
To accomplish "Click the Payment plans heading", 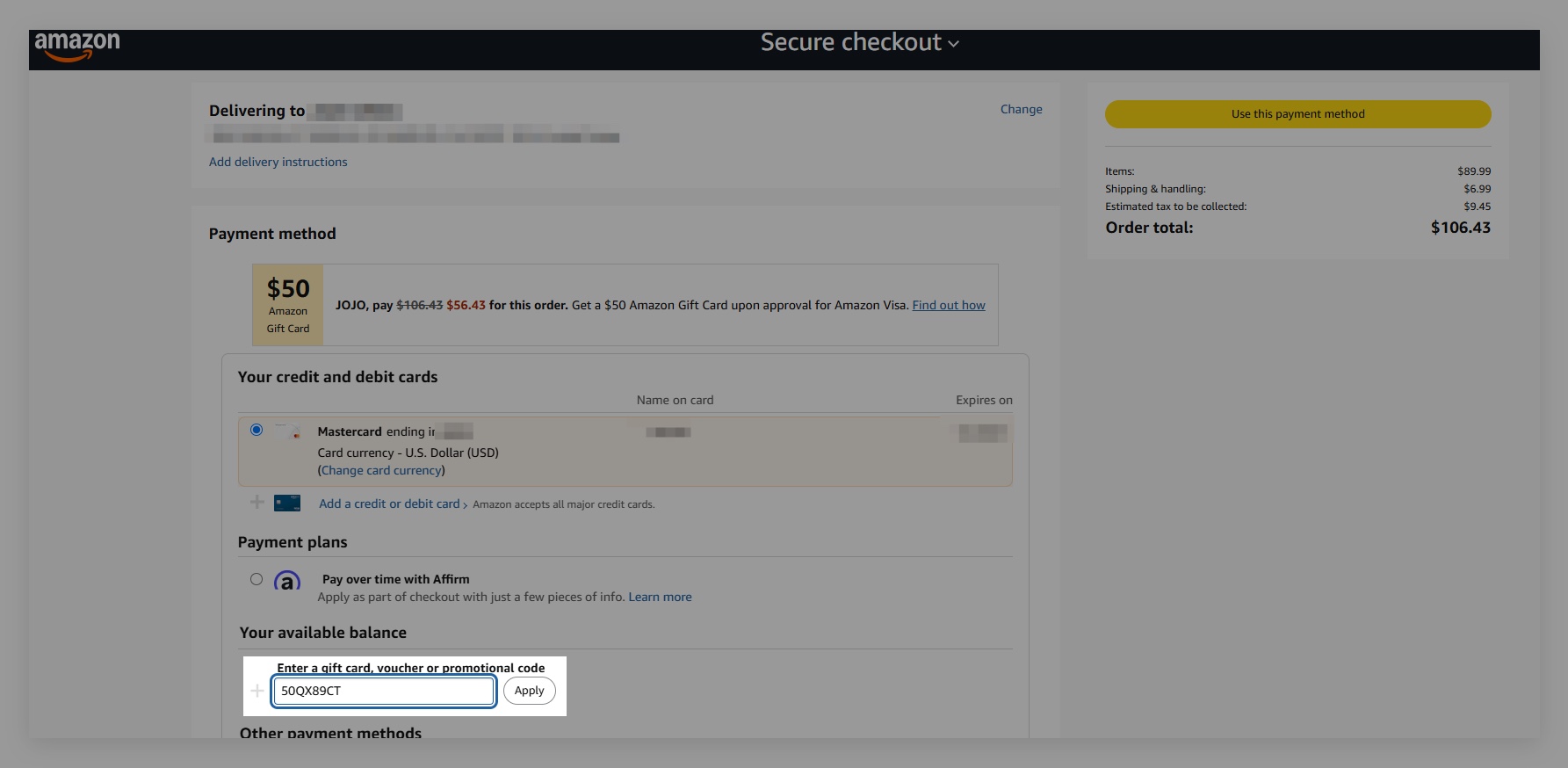I will click(x=293, y=542).
